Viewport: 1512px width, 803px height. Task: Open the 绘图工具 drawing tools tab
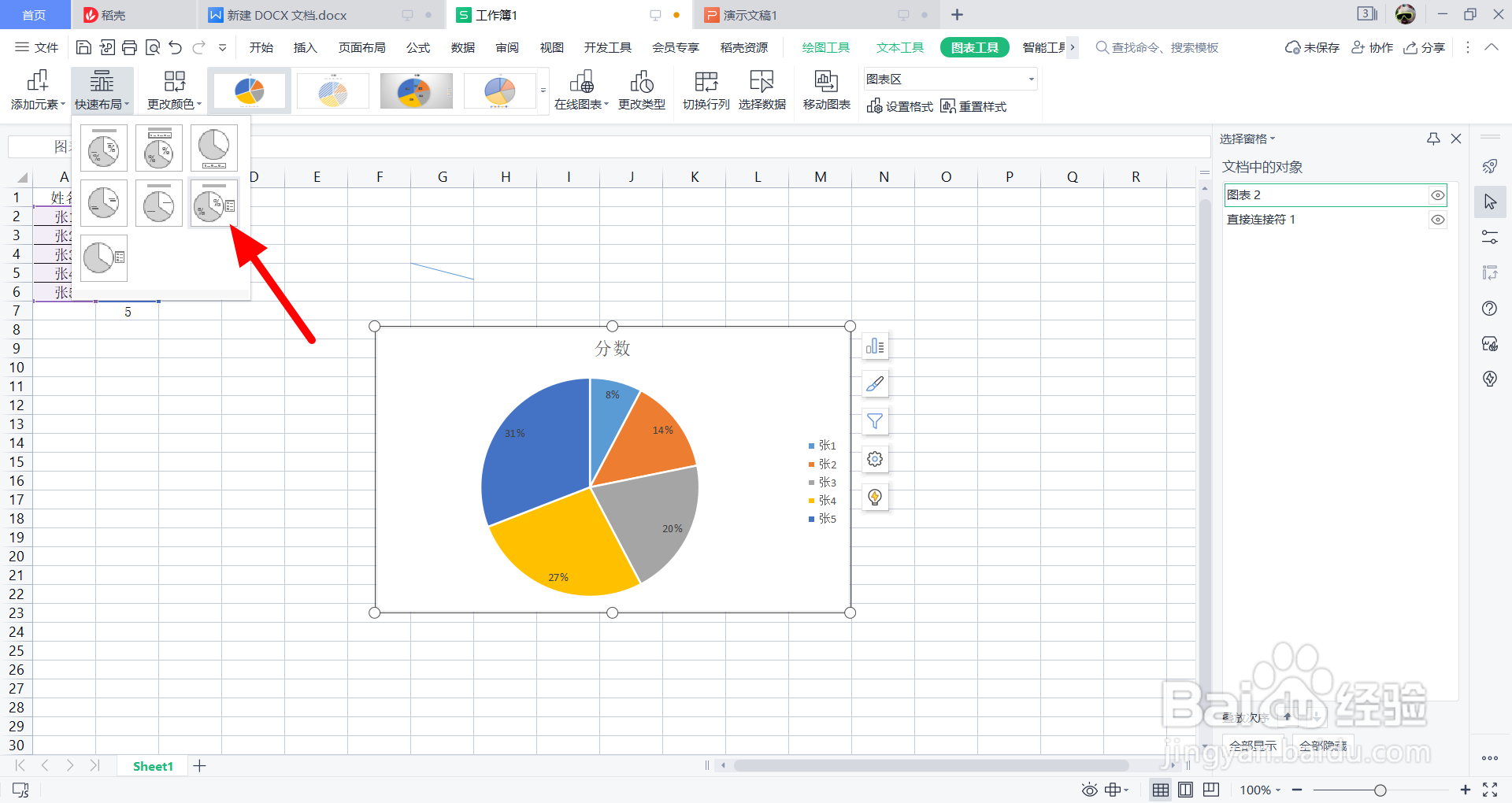click(825, 47)
